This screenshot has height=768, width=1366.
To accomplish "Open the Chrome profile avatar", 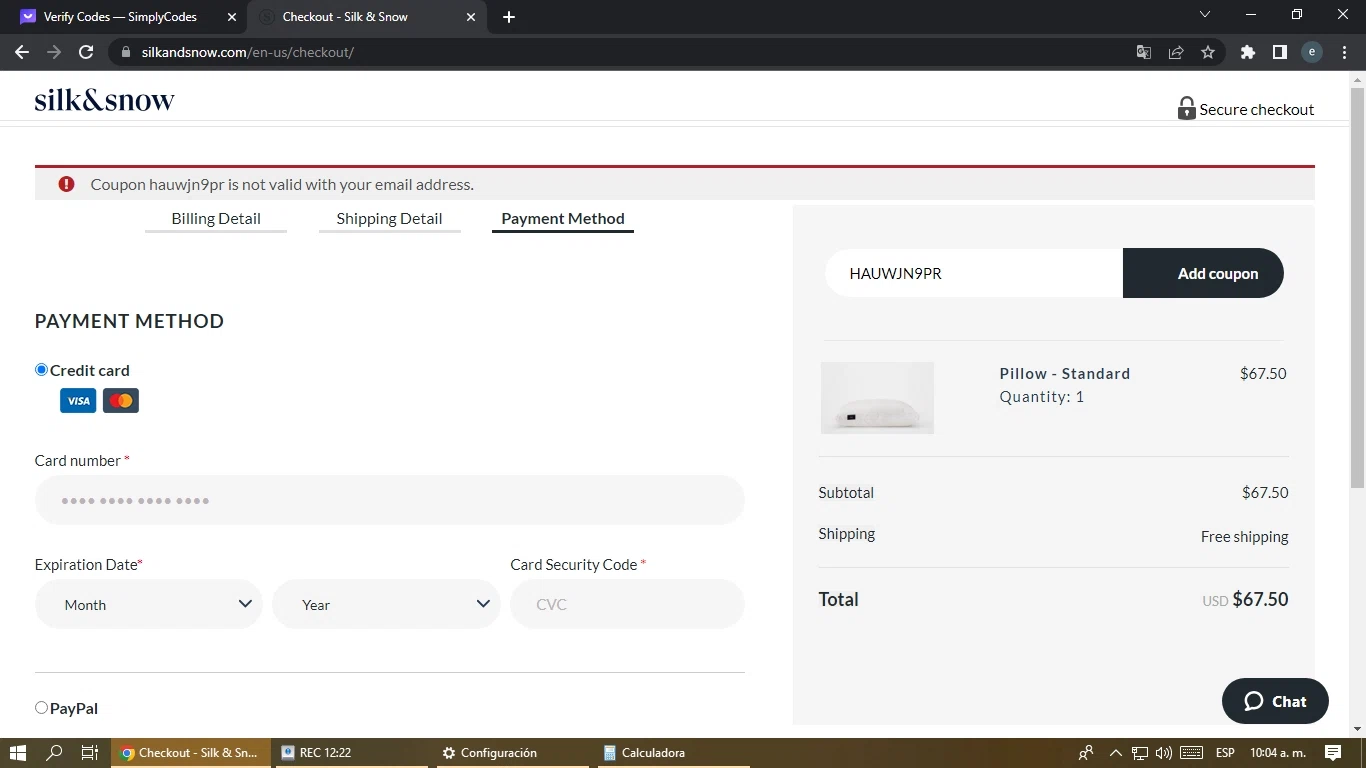I will 1312,52.
